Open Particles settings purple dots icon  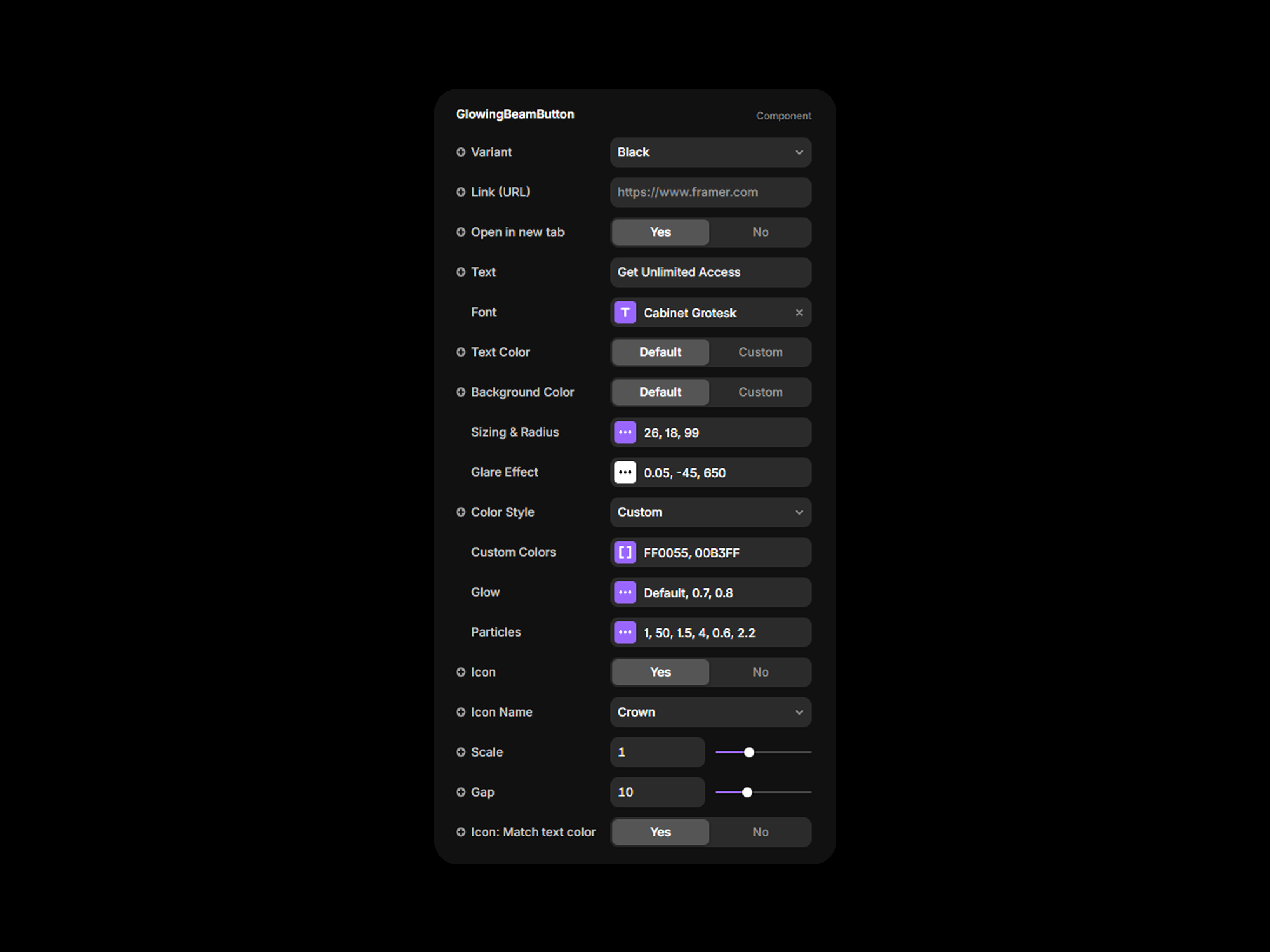pyautogui.click(x=625, y=632)
